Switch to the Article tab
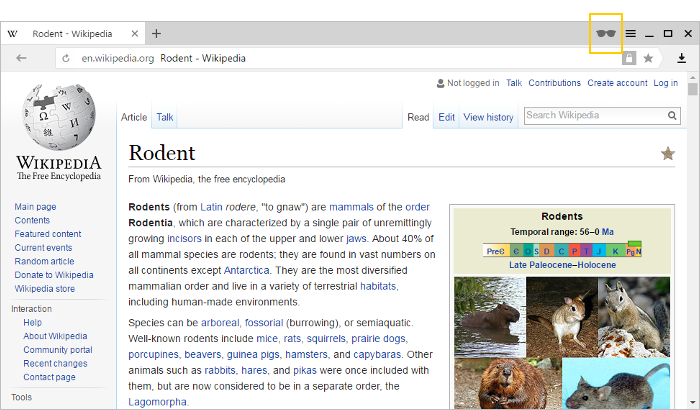The image size is (700, 410). [x=134, y=117]
